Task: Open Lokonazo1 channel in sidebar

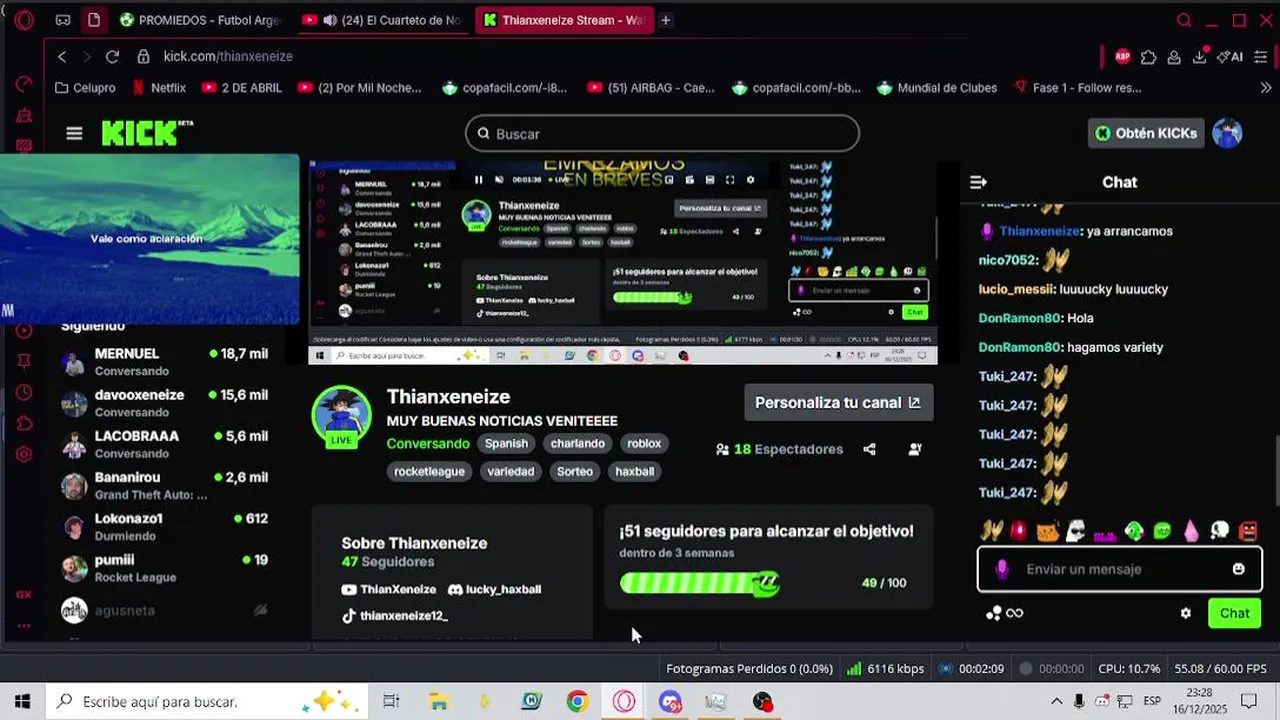Action: click(x=166, y=527)
